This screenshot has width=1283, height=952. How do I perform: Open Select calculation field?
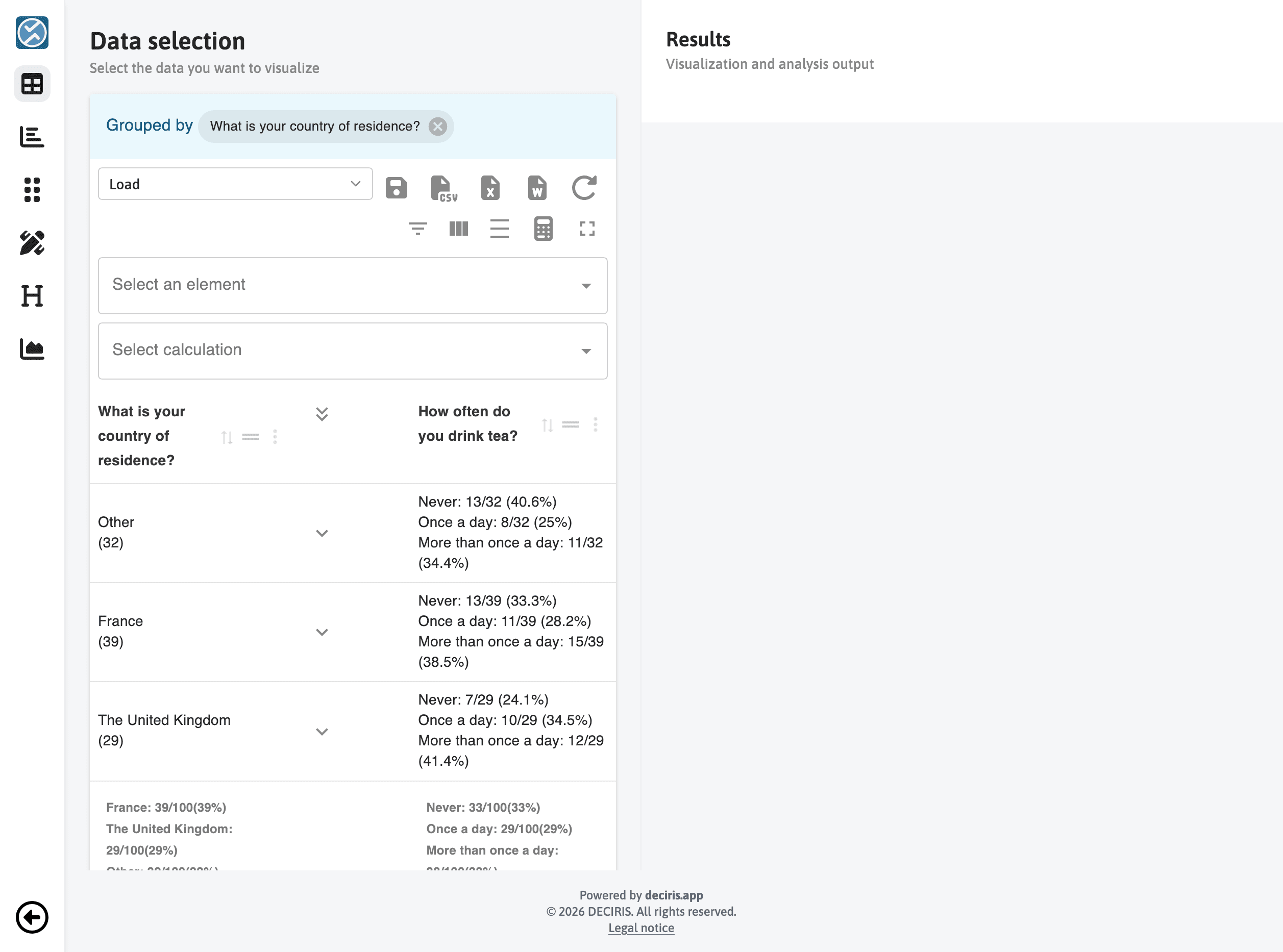[x=352, y=350]
